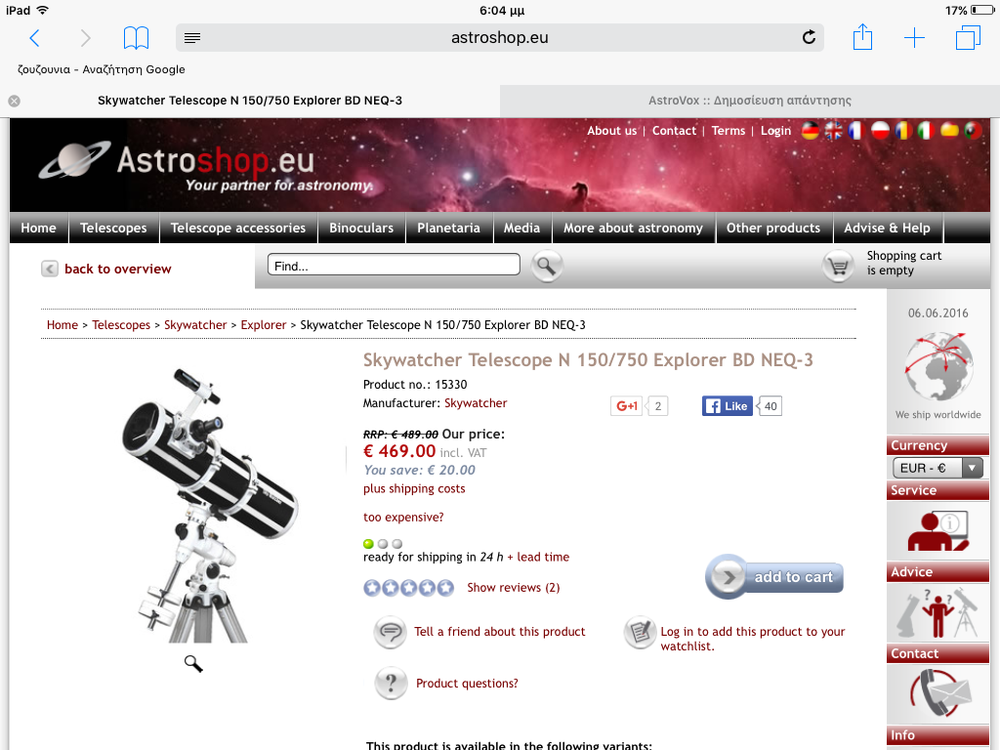Open Safari bookmarks book icon
The image size is (1000, 750).
point(136,38)
